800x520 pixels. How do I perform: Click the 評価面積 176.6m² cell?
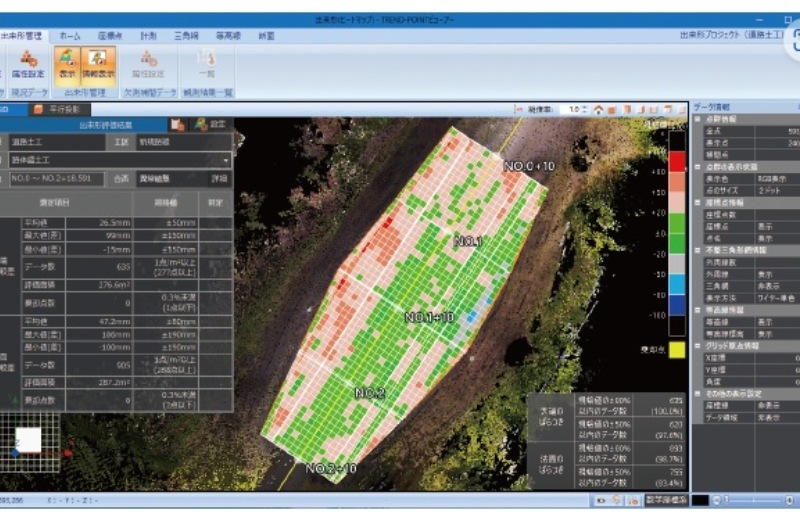[98, 285]
